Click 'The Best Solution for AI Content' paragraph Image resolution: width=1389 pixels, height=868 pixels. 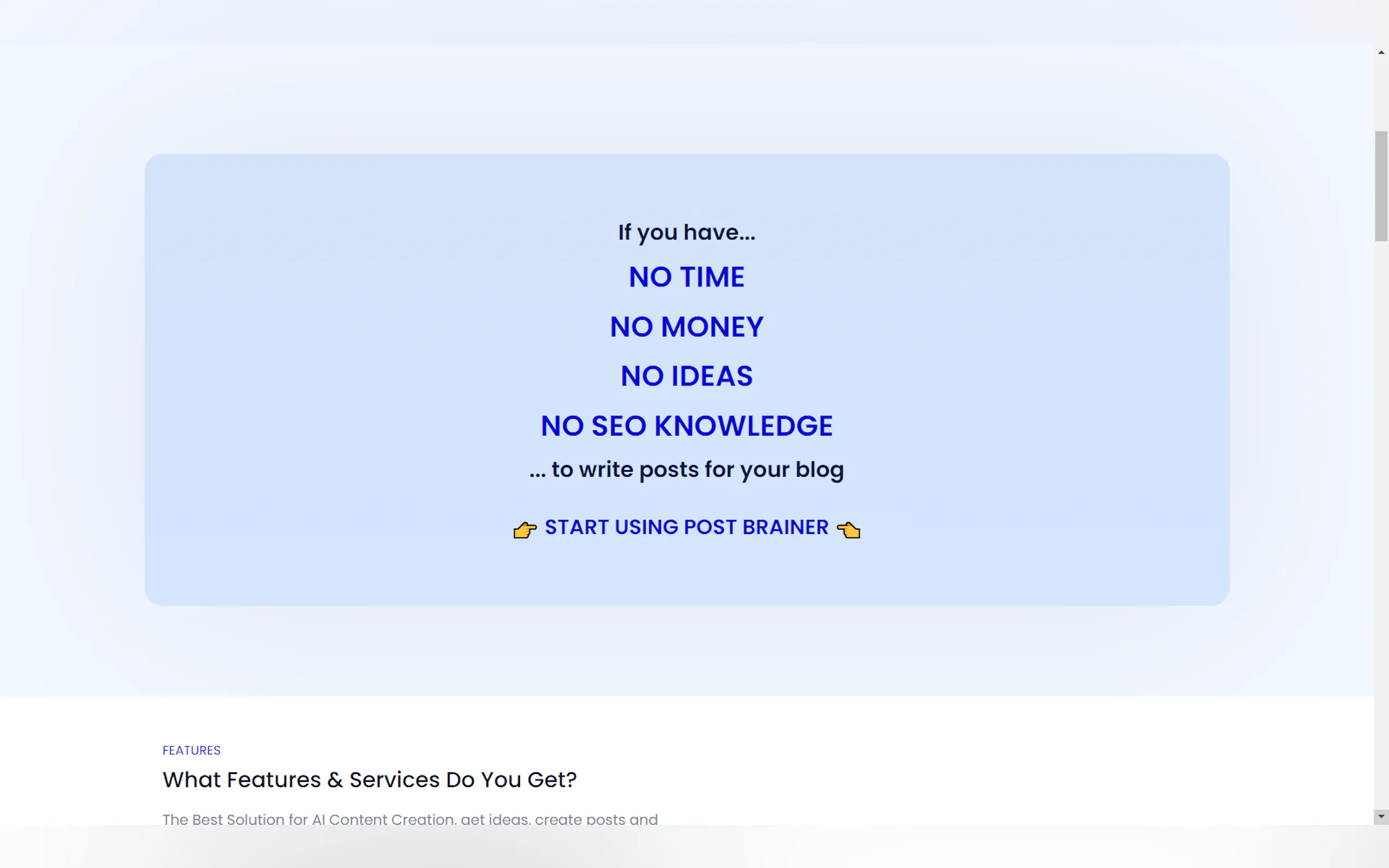[410, 819]
